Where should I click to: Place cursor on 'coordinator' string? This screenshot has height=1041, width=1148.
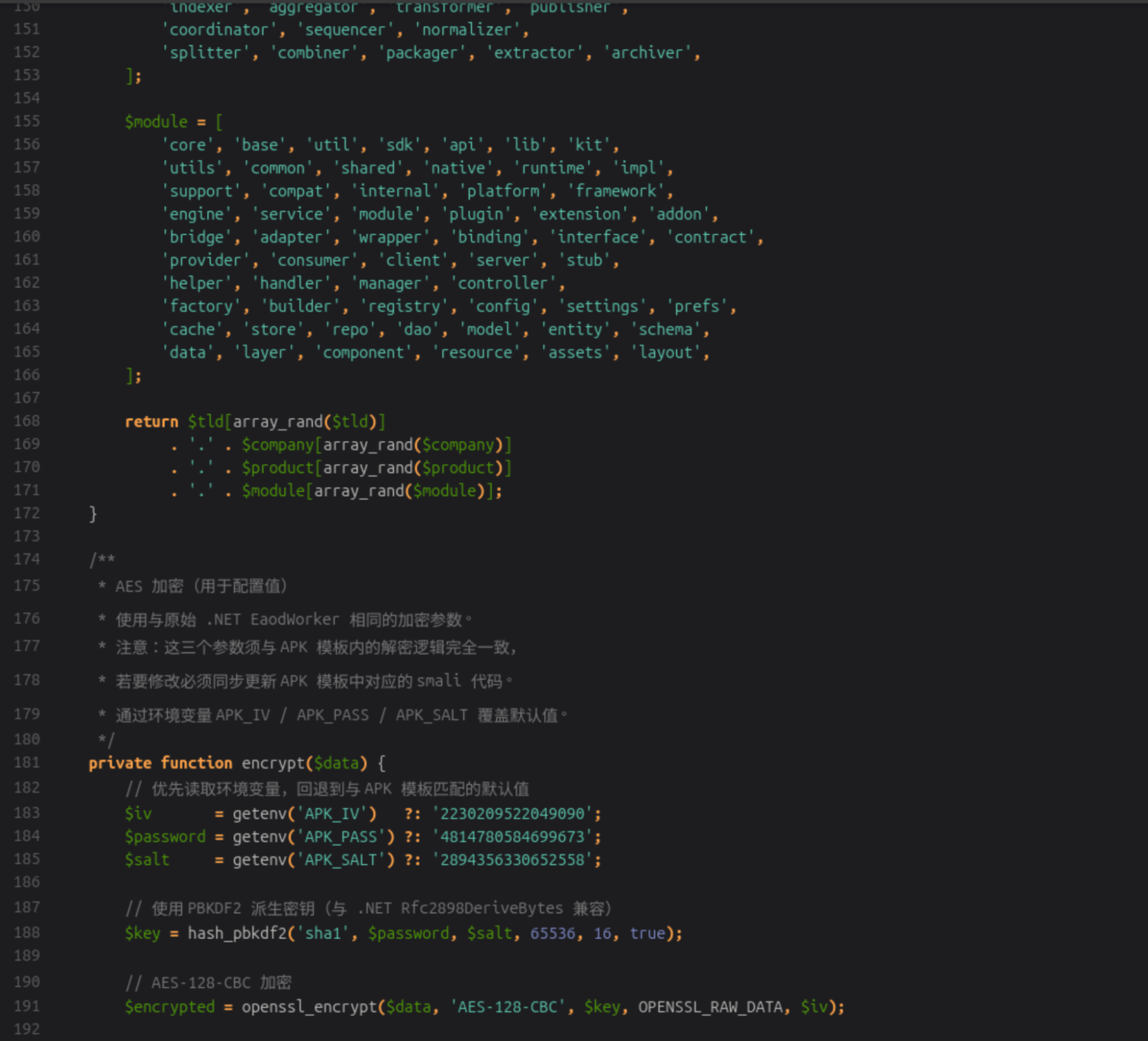[219, 30]
